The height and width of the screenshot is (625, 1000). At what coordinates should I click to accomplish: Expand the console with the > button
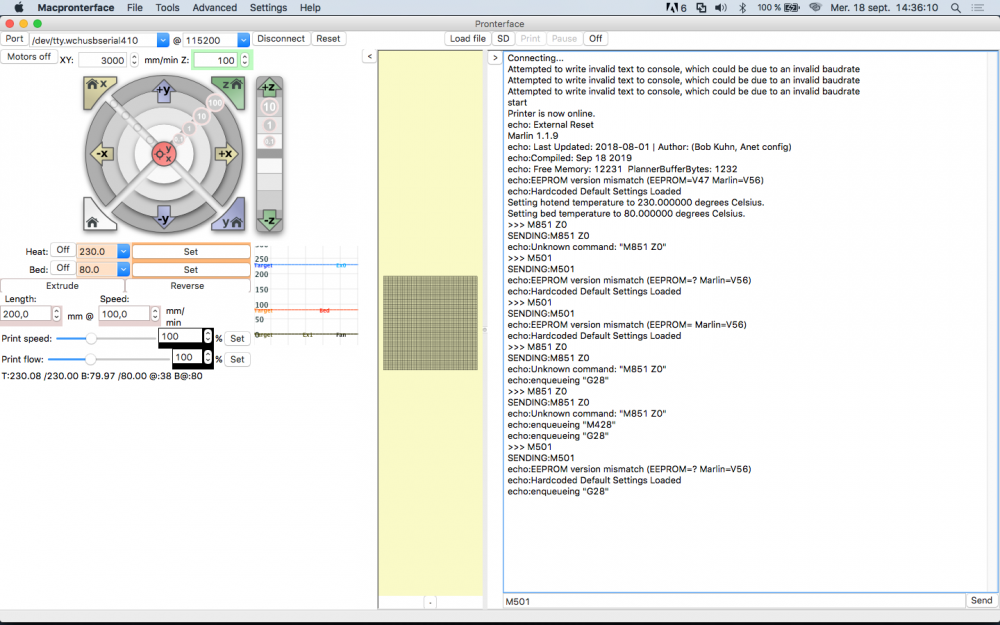tap(495, 57)
